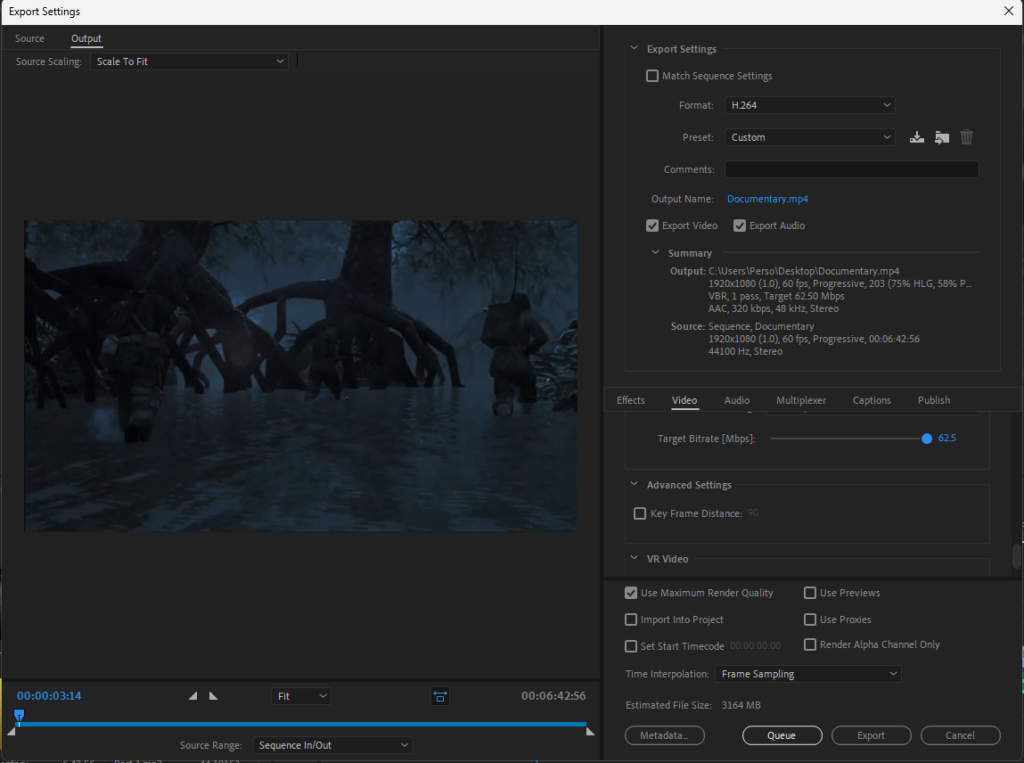Screen dimensions: 1024x763
Task: Open the Source Range dropdown
Action: tap(332, 745)
